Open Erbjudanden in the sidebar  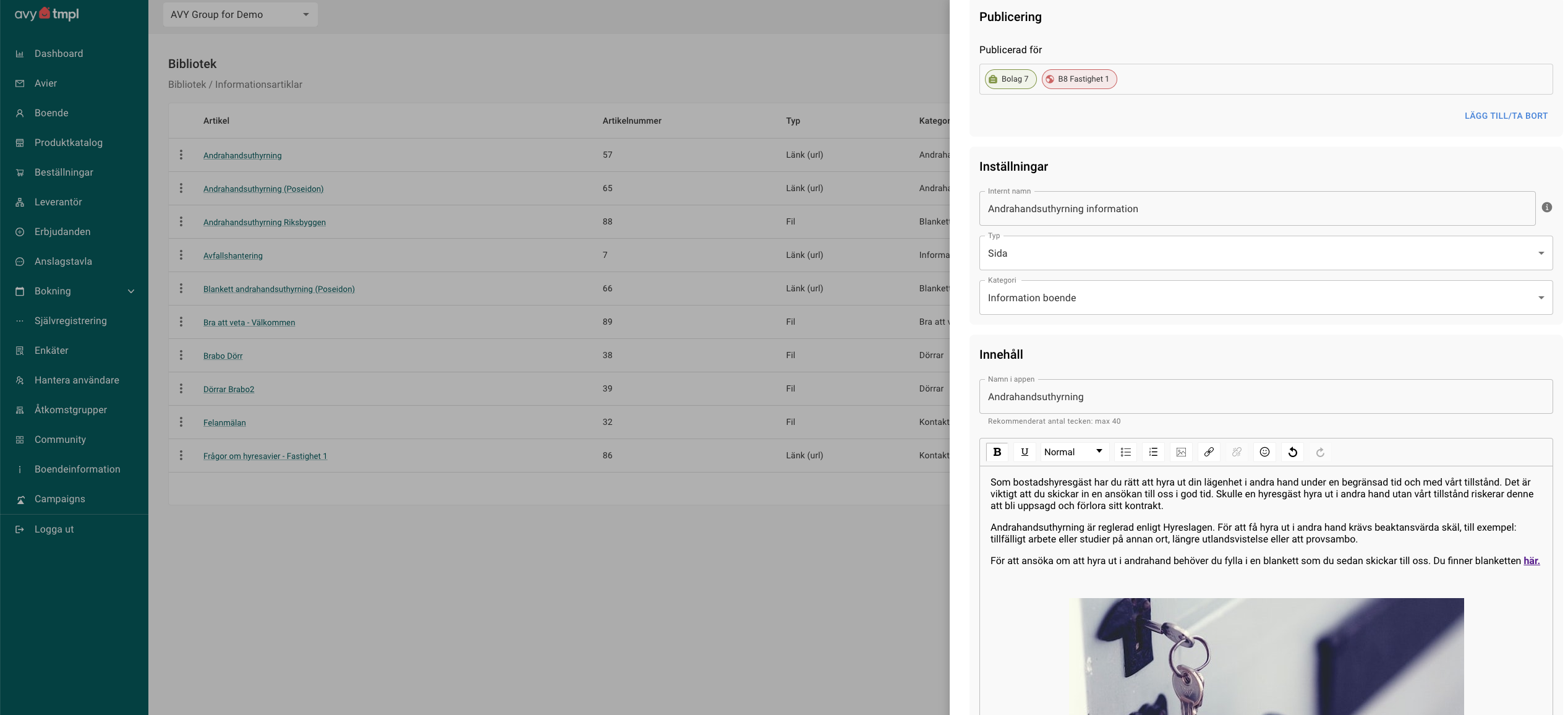click(x=74, y=232)
